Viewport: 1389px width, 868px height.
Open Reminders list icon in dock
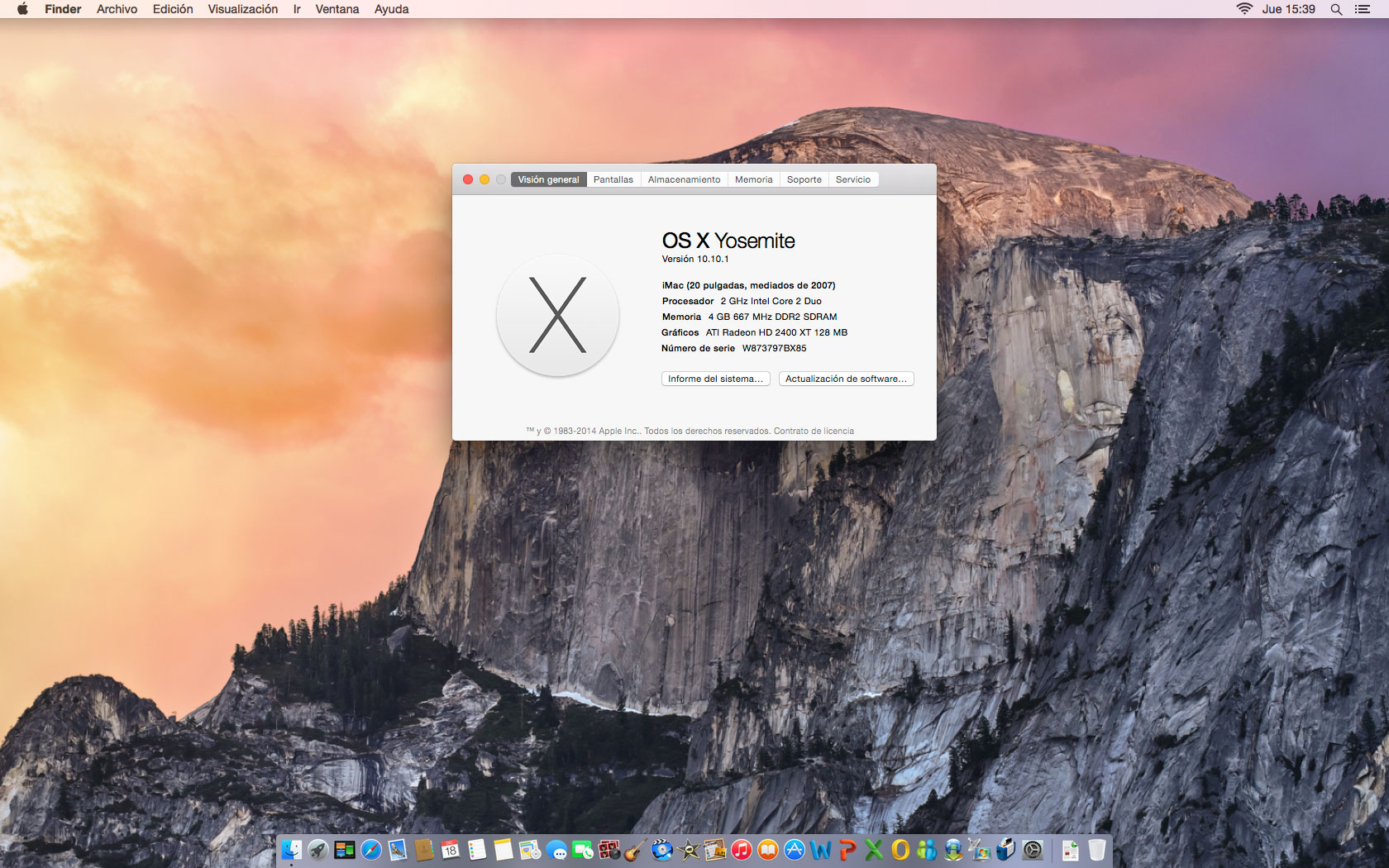477,850
